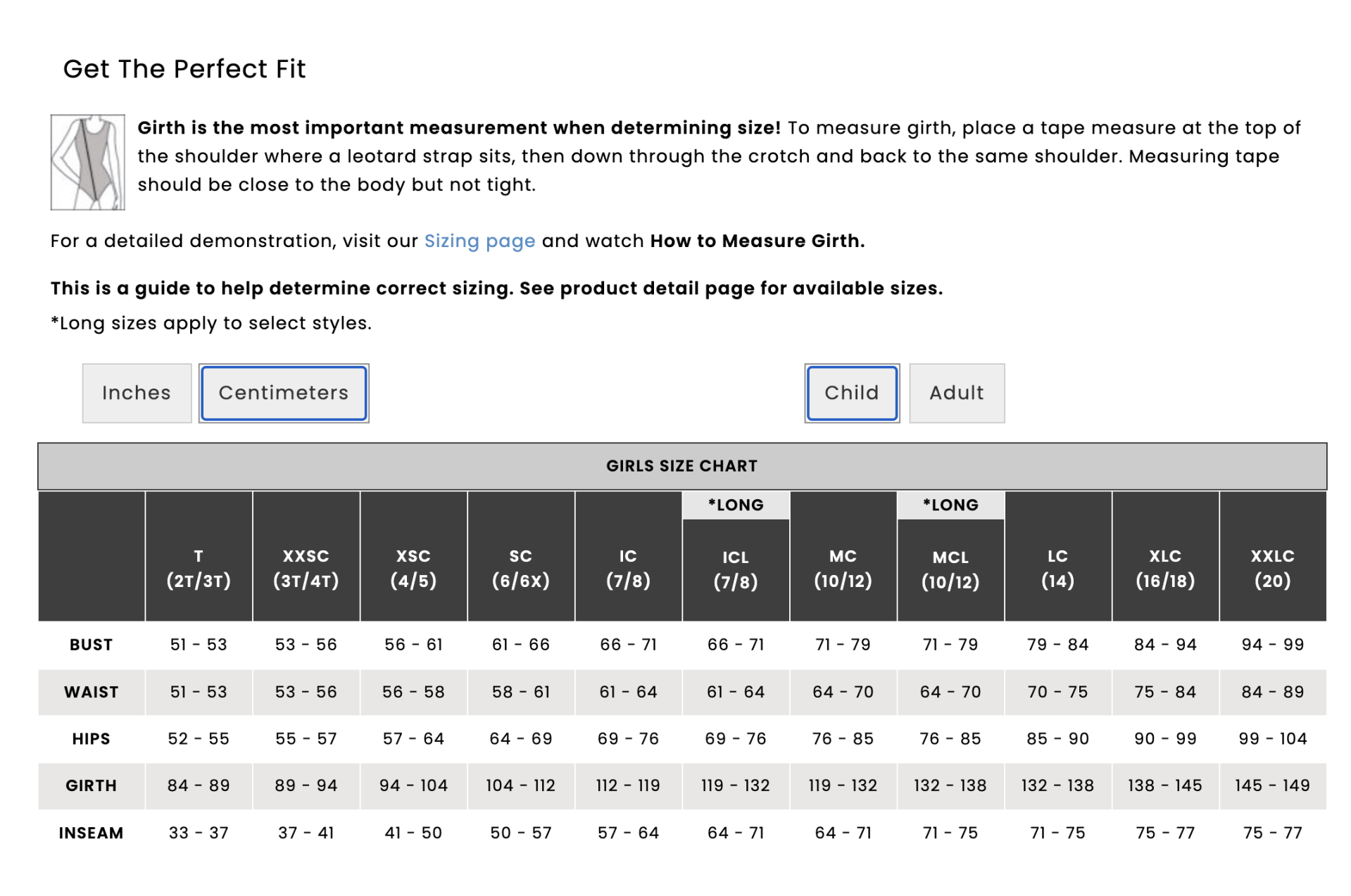The height and width of the screenshot is (896, 1351).
Task: Click the INSEAM row label
Action: coord(91,833)
